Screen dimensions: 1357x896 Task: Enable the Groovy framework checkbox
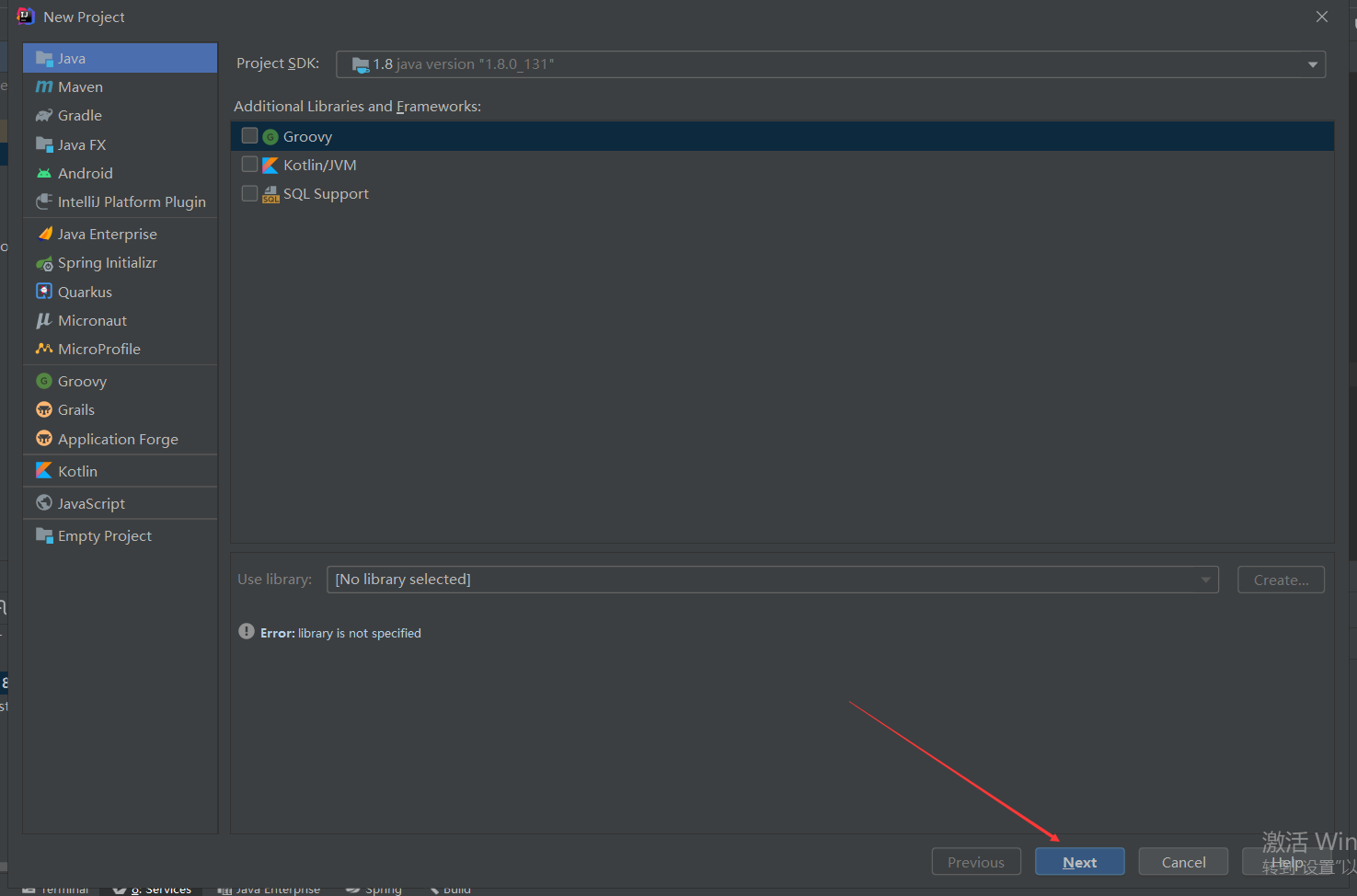tap(249, 135)
